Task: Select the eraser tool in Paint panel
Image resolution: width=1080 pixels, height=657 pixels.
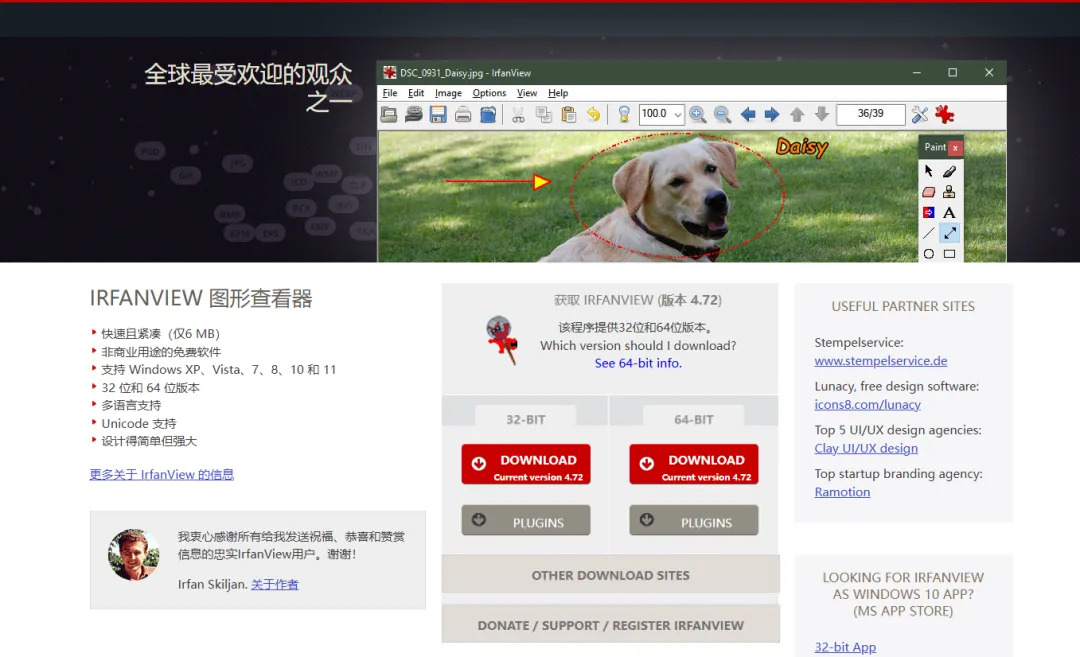Action: point(928,192)
